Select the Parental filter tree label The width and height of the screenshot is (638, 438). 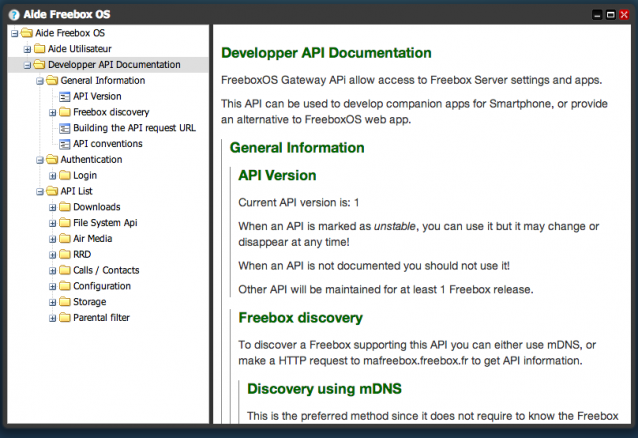point(101,318)
